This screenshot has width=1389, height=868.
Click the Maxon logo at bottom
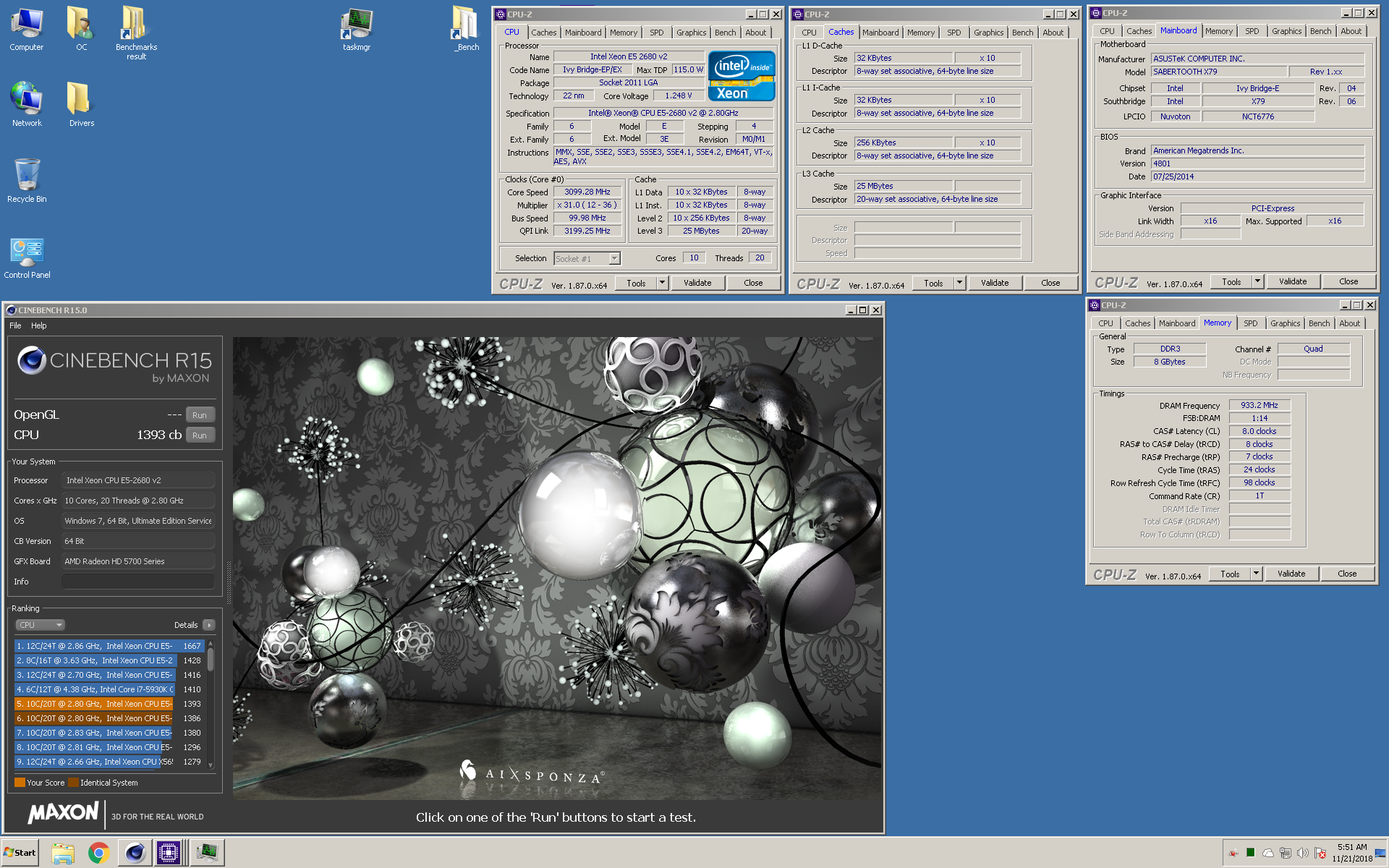pos(63,813)
